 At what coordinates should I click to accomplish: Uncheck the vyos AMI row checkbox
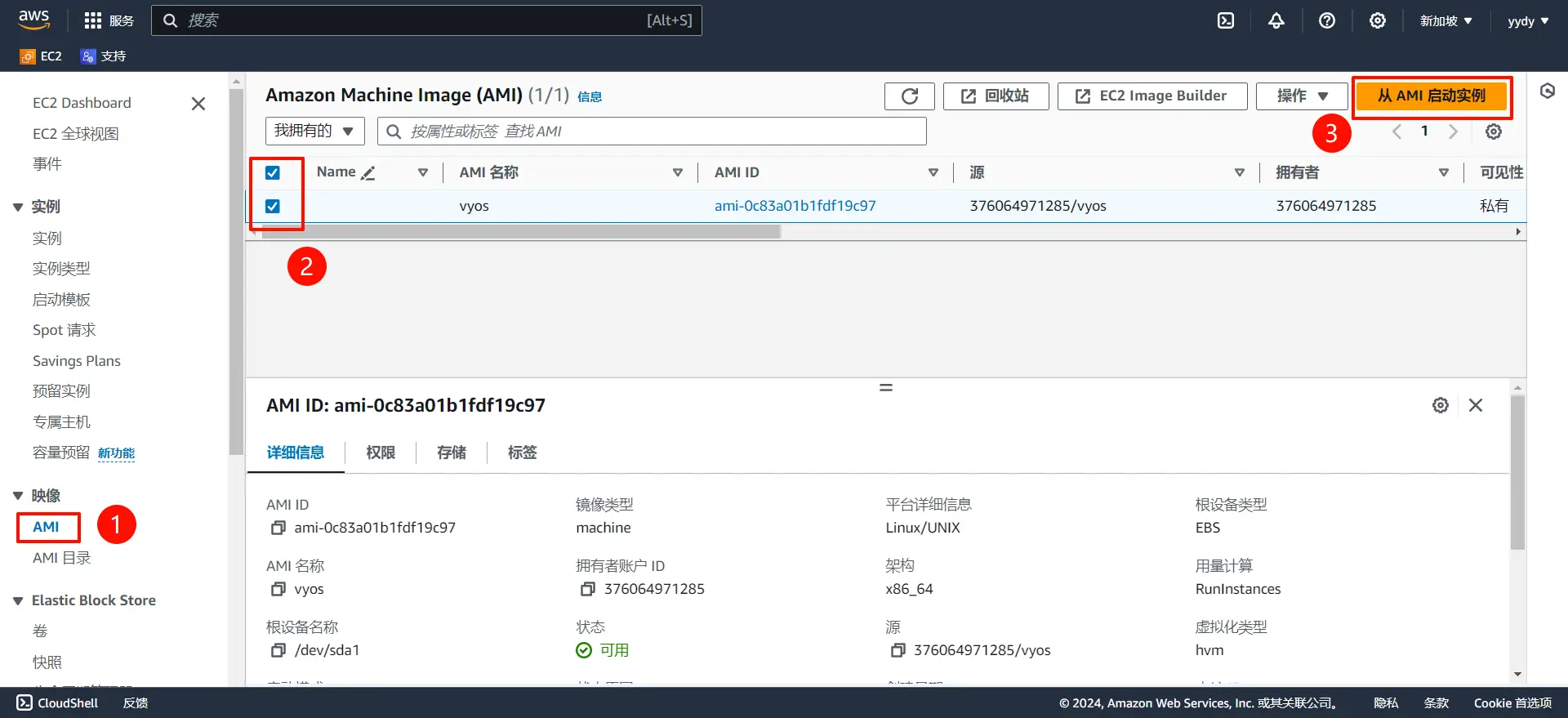273,206
